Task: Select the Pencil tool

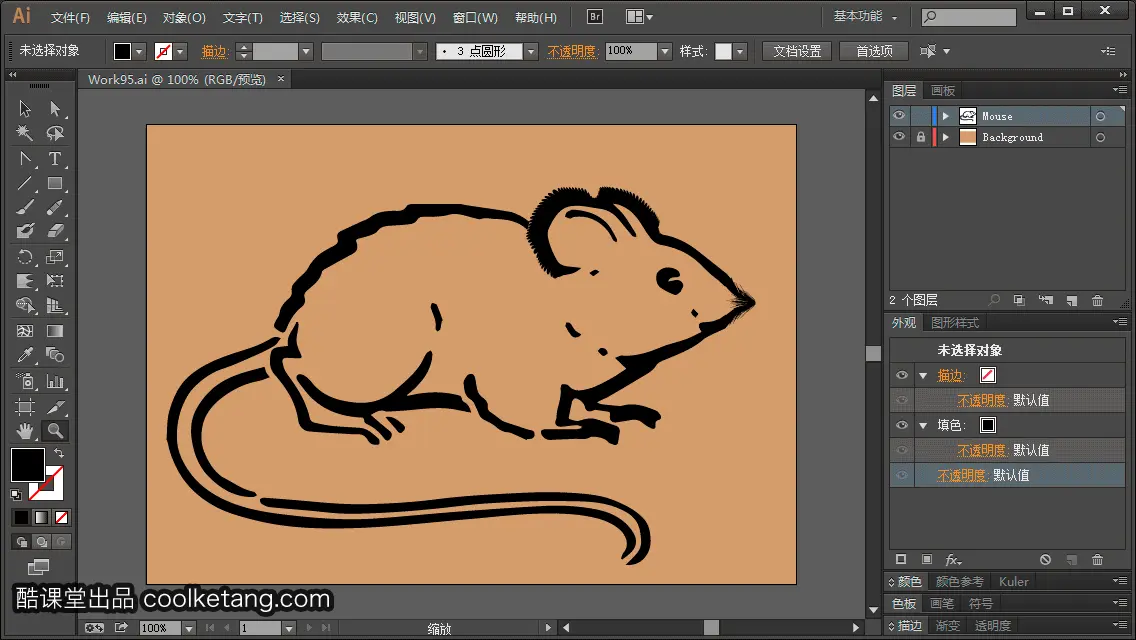Action: [x=55, y=208]
